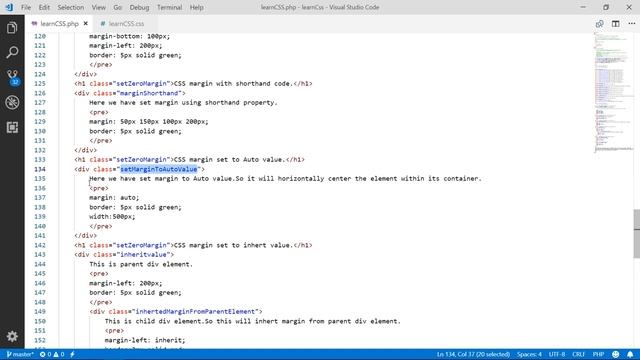The height and width of the screenshot is (360, 640).
Task: Open Source Control view with 32 badge
Action: click(x=13, y=77)
